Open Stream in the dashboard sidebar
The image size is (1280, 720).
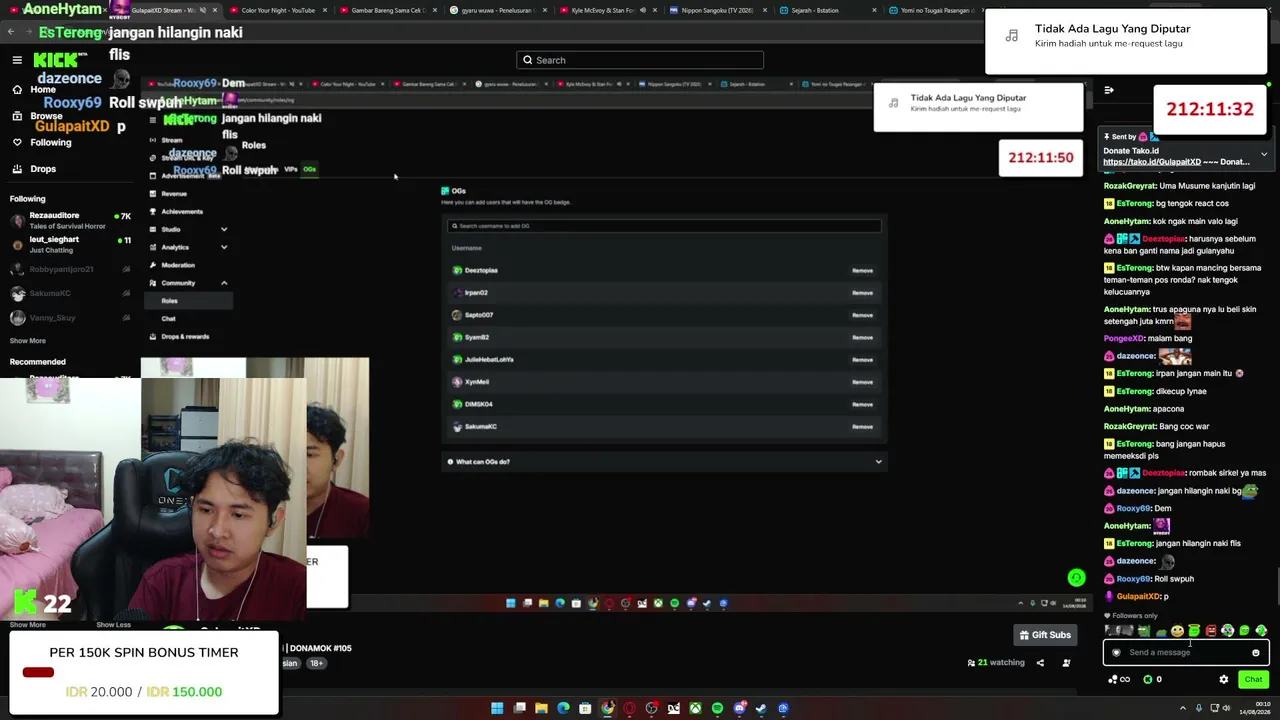[x=172, y=140]
